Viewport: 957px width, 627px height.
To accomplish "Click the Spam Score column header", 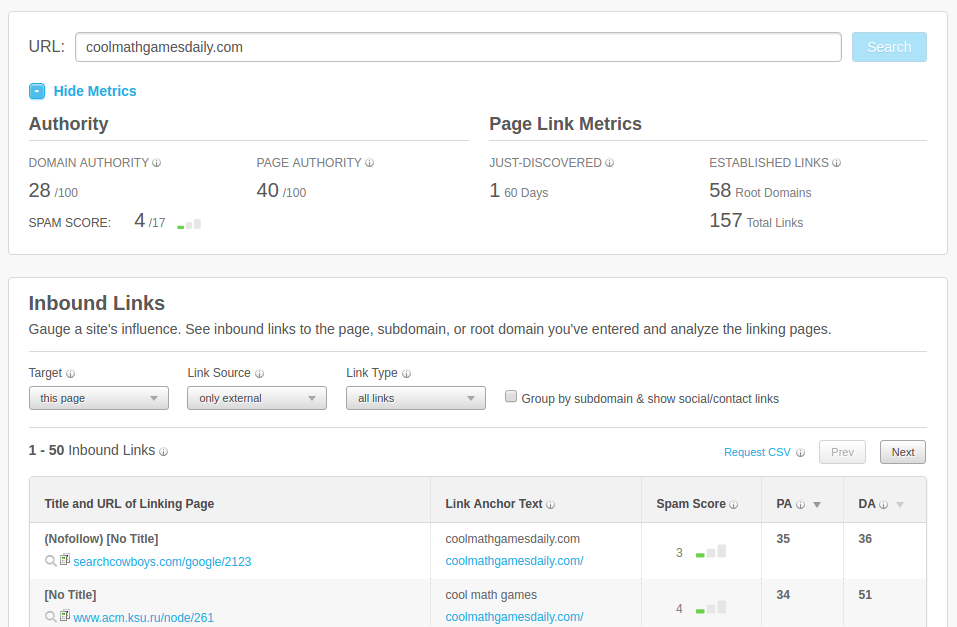I will point(691,504).
